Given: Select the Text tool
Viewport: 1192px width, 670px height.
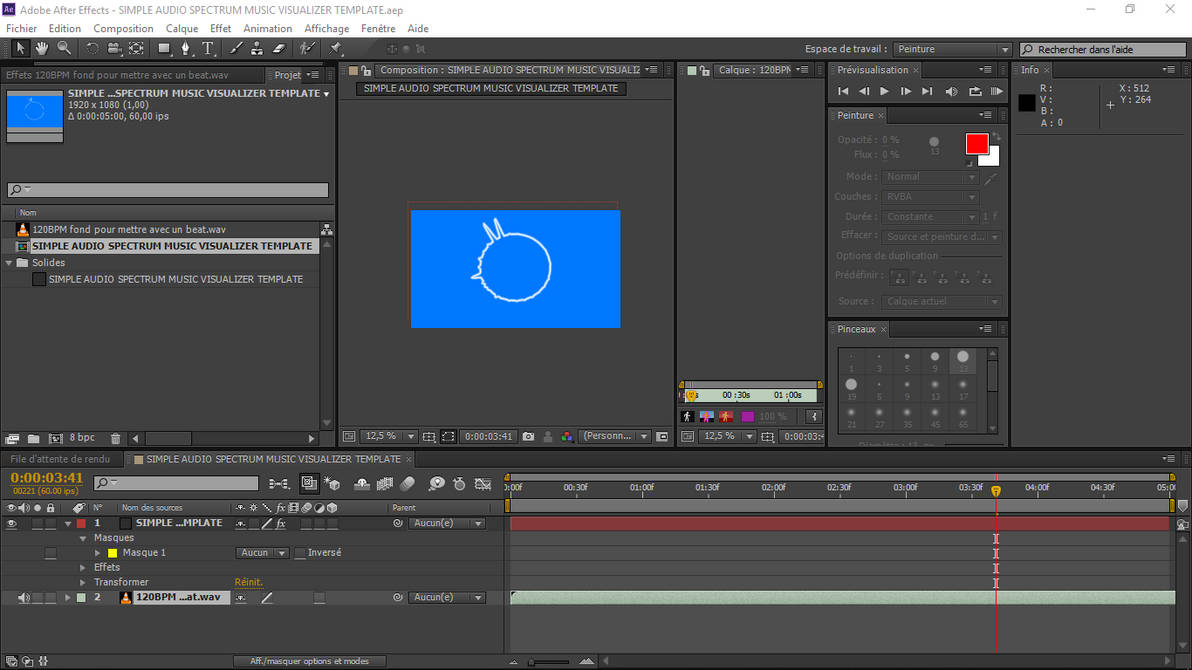Looking at the screenshot, I should [x=208, y=48].
